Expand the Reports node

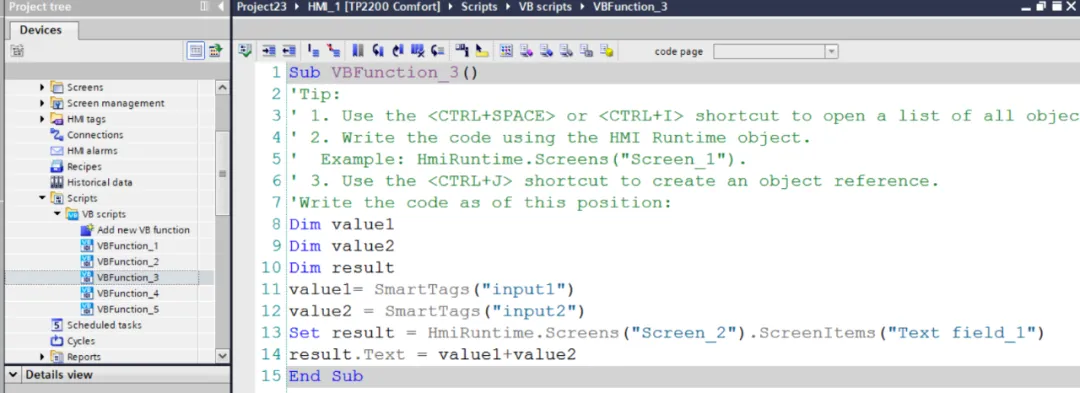pos(43,357)
